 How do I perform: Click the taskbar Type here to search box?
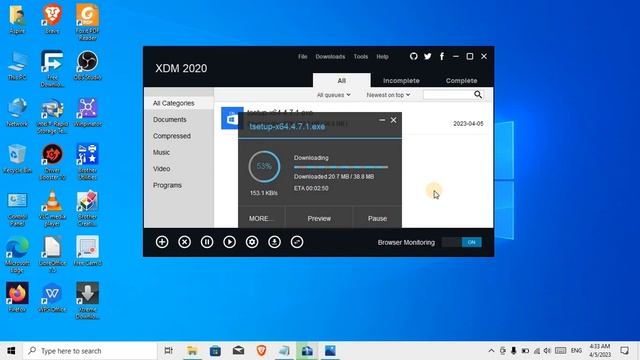[x=90, y=351]
